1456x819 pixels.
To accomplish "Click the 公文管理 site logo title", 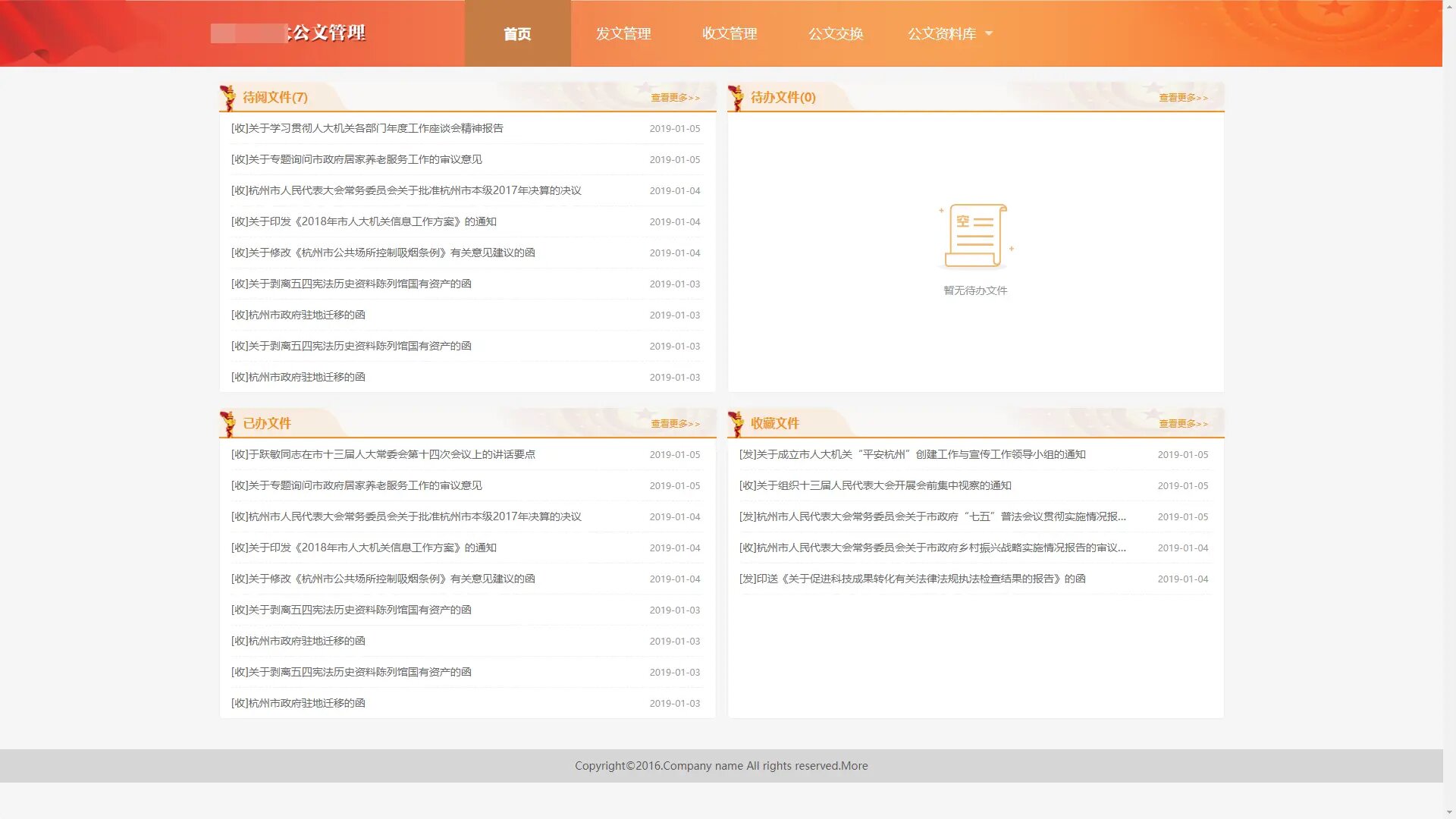I will pyautogui.click(x=326, y=33).
